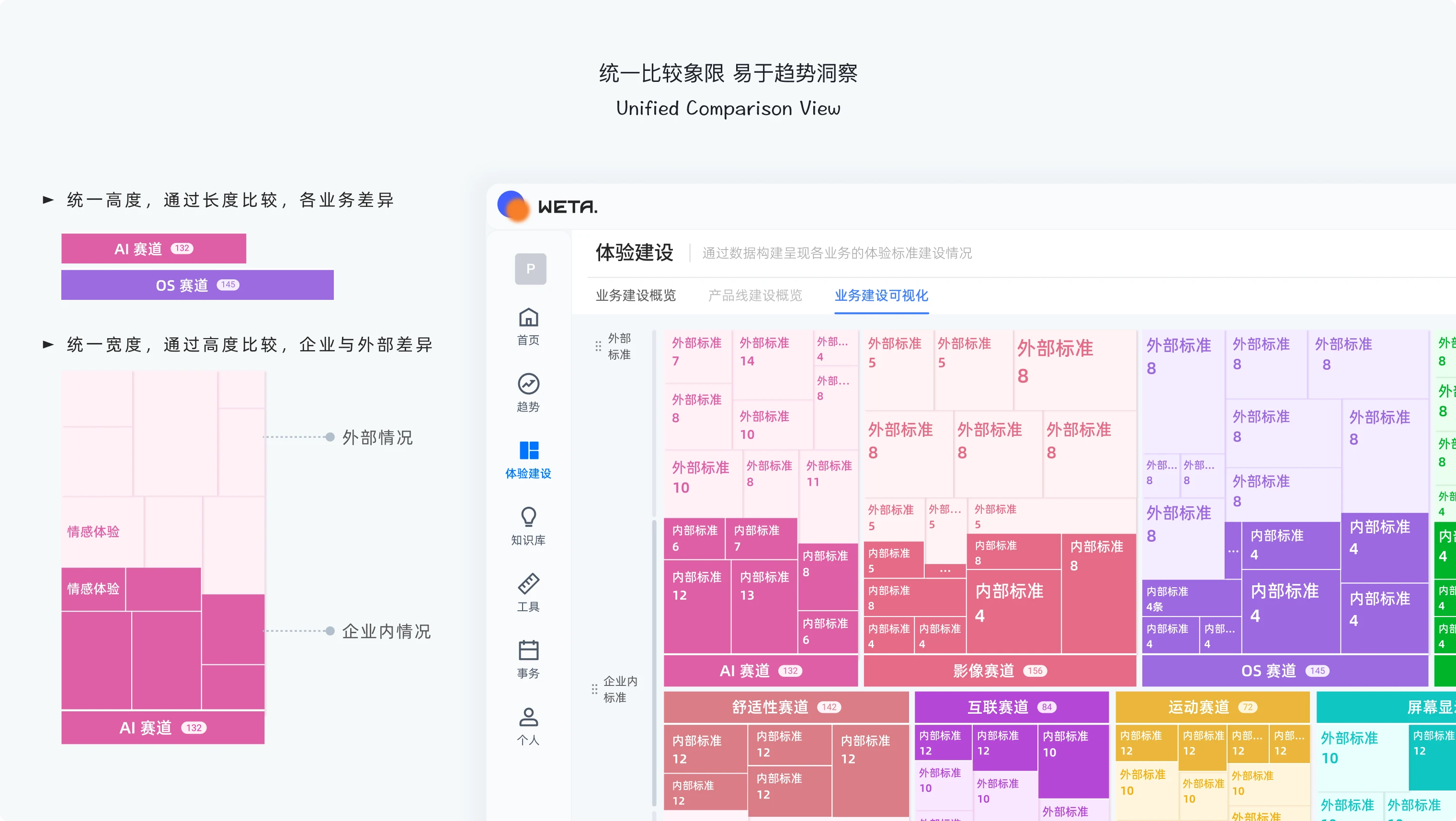1456x821 pixels.
Task: Select the 外部标准 7 tile in AI 赛道
Action: (697, 357)
